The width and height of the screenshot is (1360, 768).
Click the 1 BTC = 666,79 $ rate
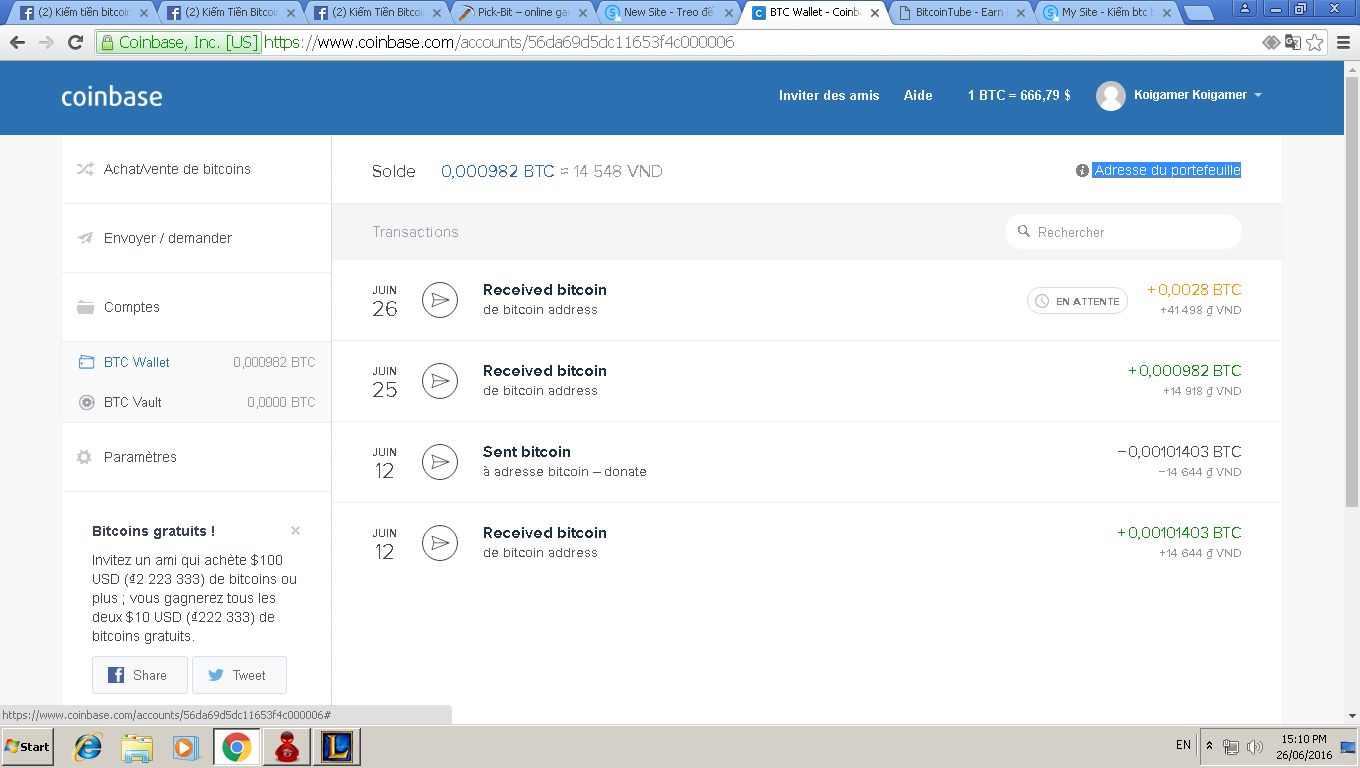pyautogui.click(x=1019, y=96)
